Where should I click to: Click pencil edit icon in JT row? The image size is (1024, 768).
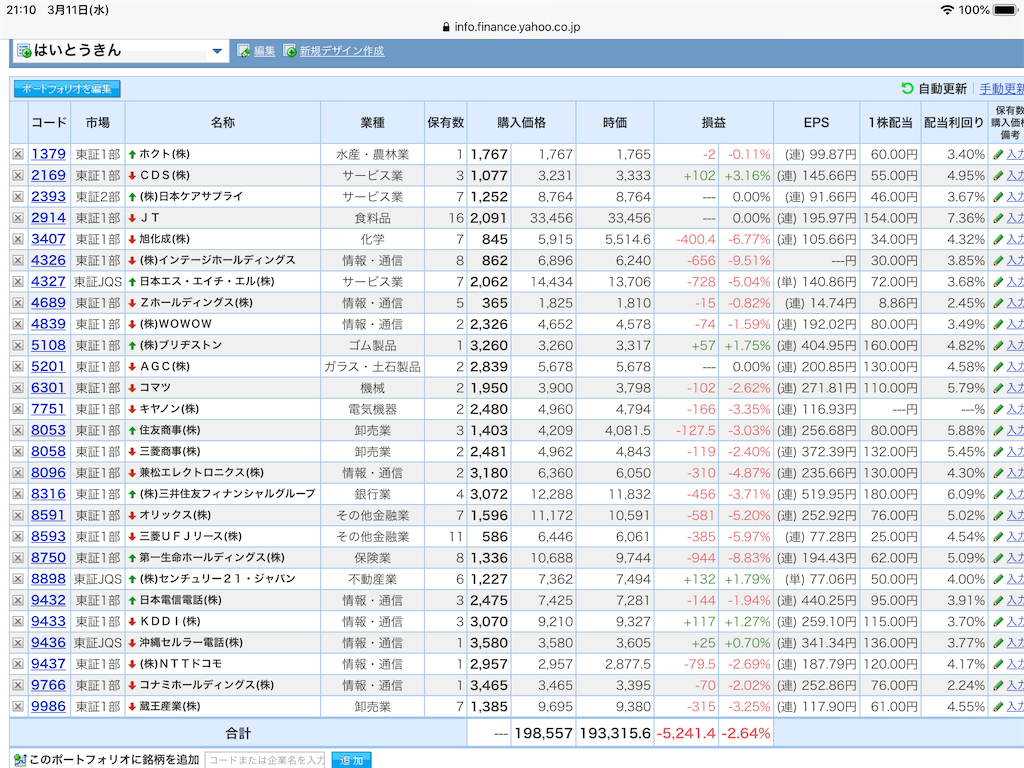pos(998,218)
